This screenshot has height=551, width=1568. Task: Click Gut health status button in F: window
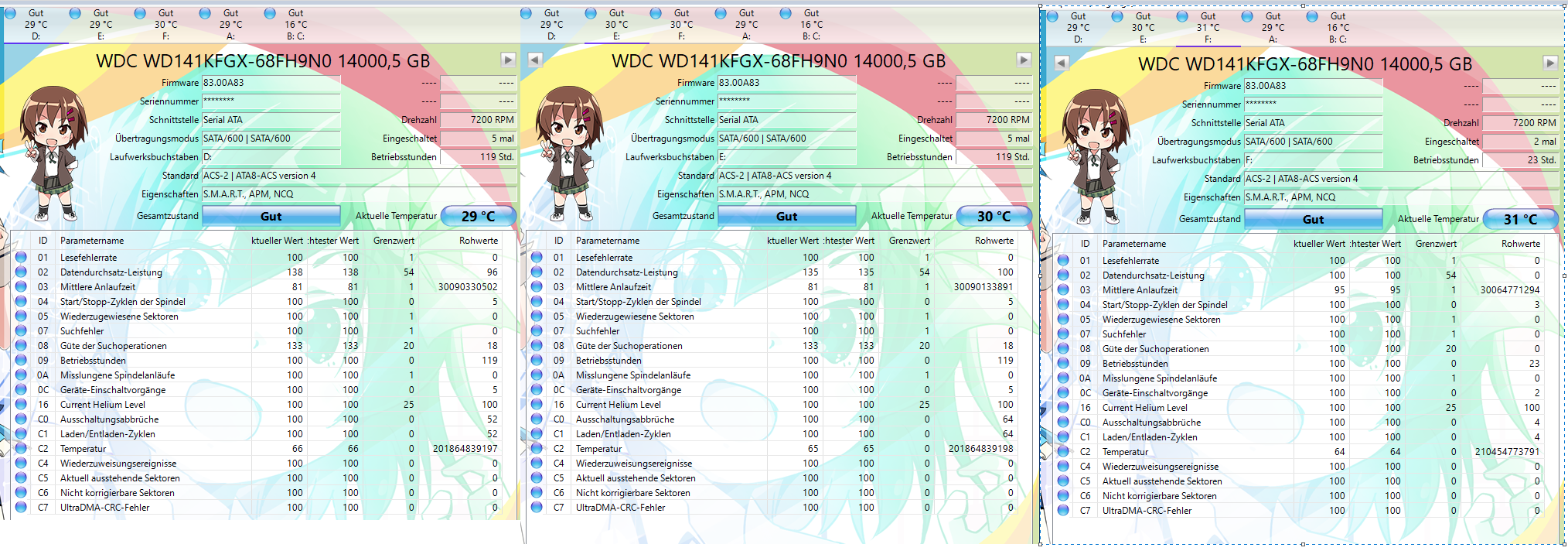(x=1314, y=219)
